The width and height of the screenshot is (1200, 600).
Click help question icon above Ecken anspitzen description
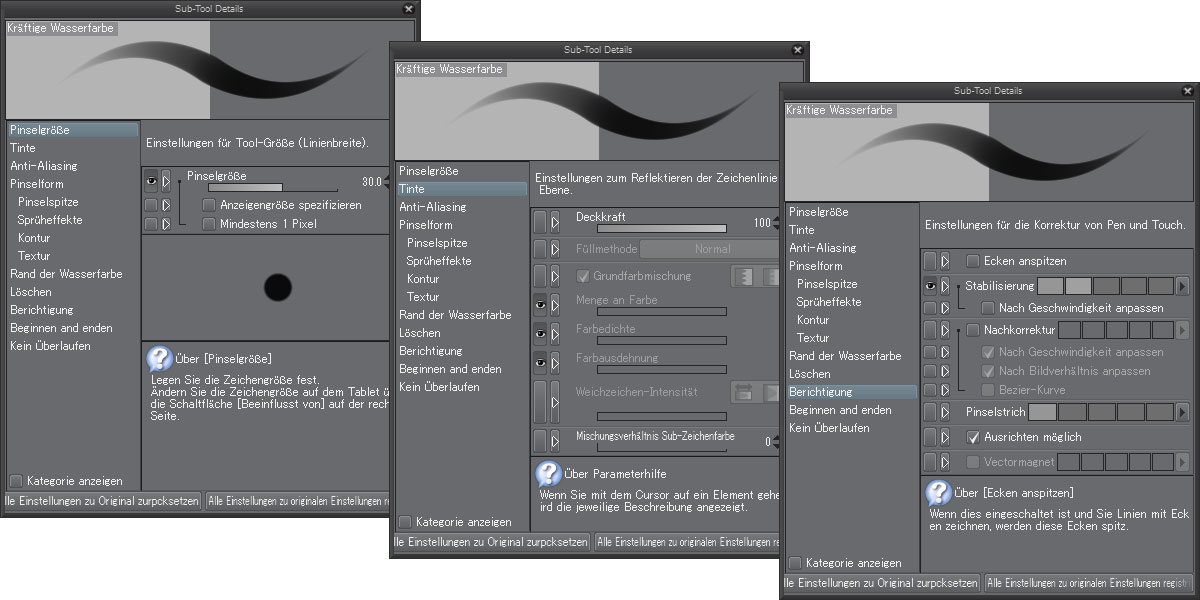tap(938, 493)
